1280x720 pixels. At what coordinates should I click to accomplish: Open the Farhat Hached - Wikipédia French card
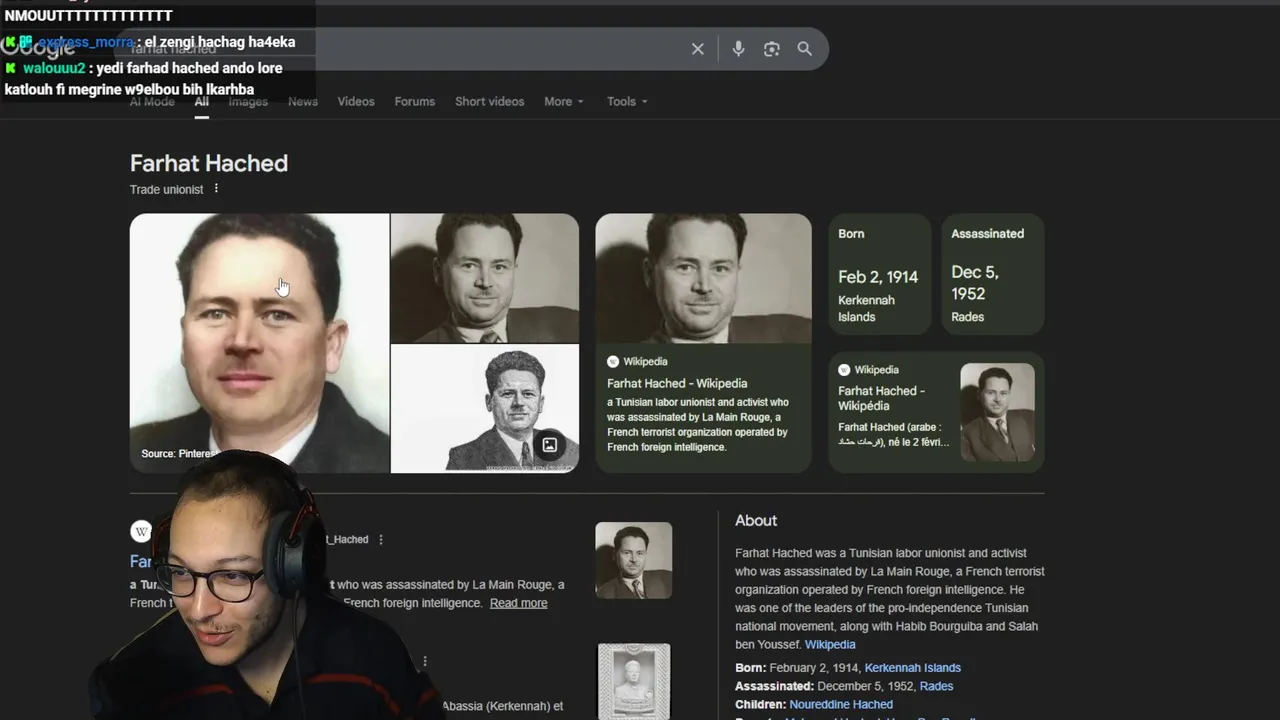(881, 398)
